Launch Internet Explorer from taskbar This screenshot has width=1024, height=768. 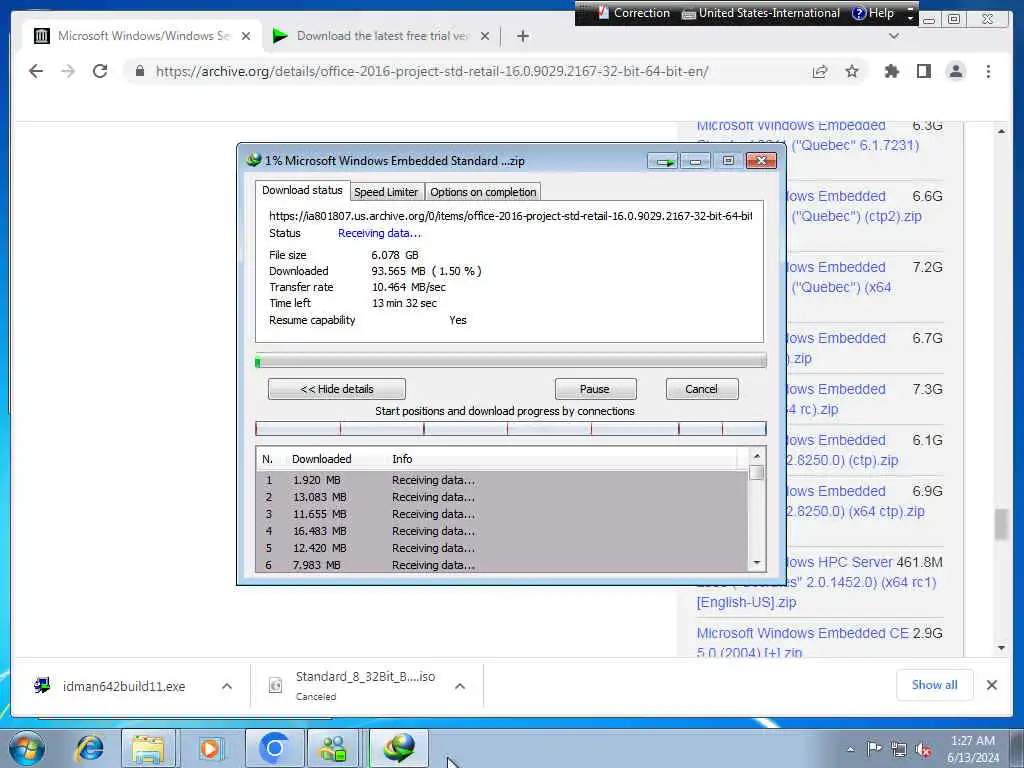pyautogui.click(x=89, y=748)
